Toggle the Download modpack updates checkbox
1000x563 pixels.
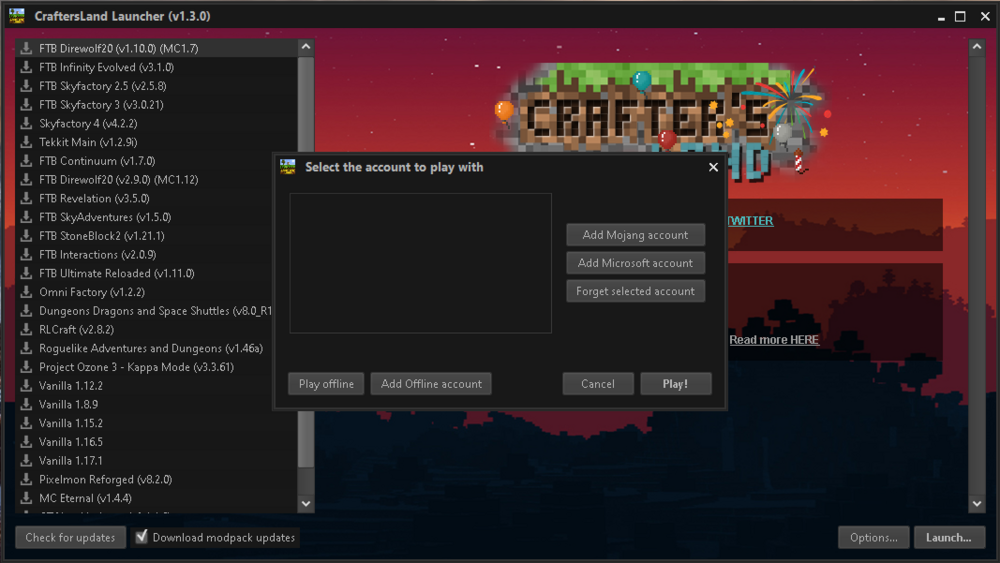pos(141,537)
